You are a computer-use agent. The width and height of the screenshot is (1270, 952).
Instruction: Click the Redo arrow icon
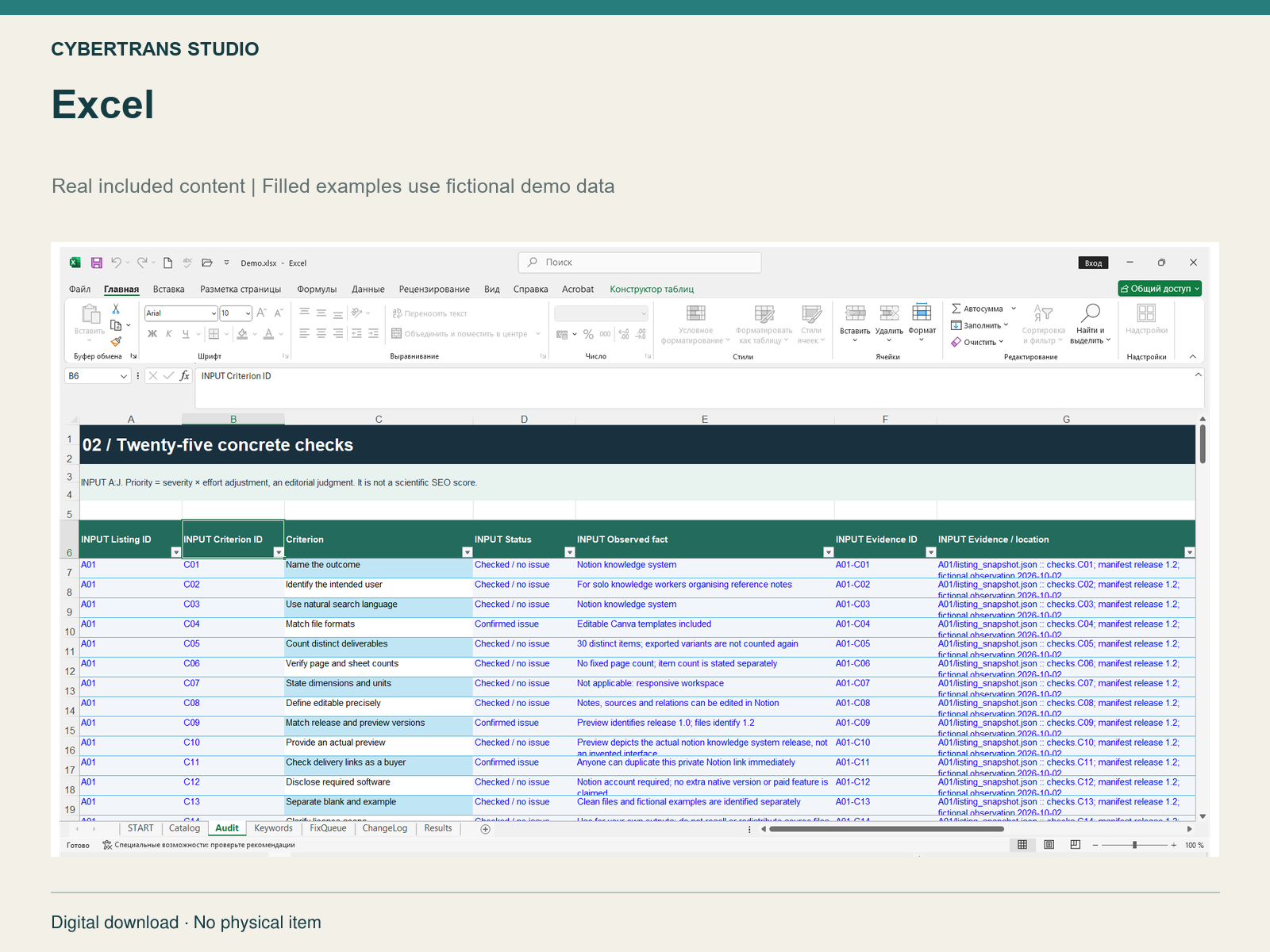point(142,263)
